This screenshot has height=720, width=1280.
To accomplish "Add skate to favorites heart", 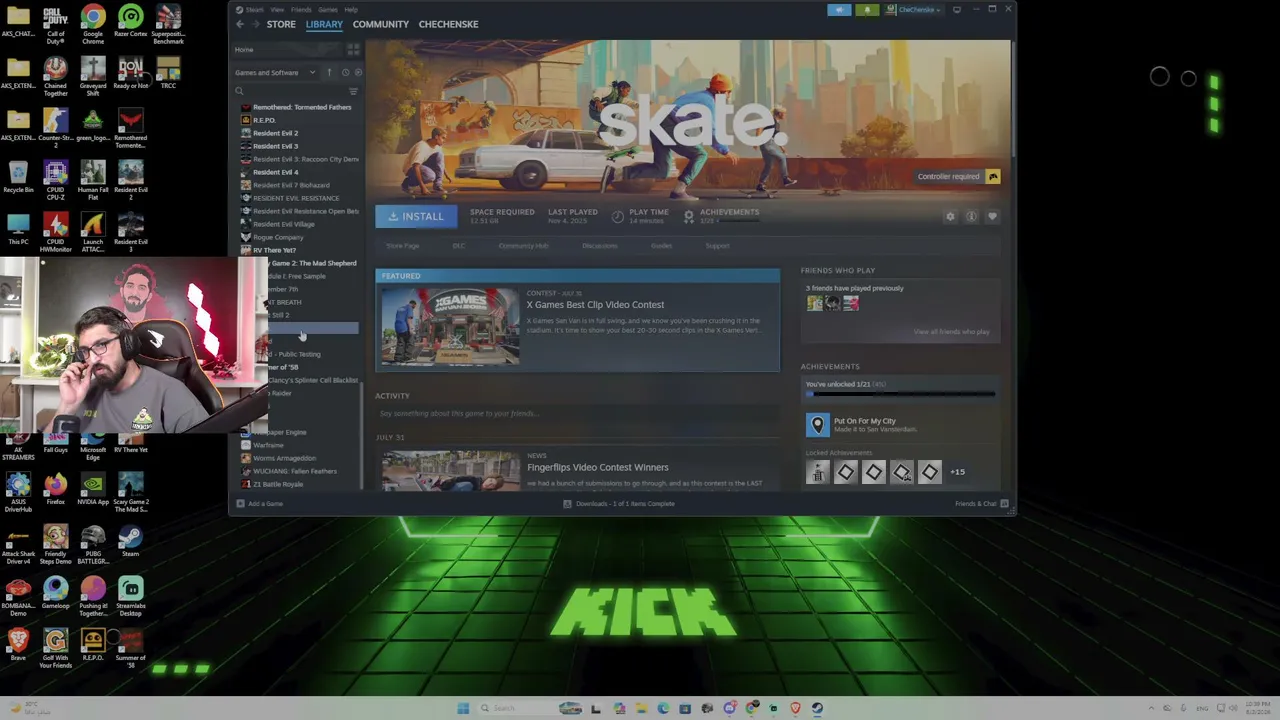I will (992, 216).
